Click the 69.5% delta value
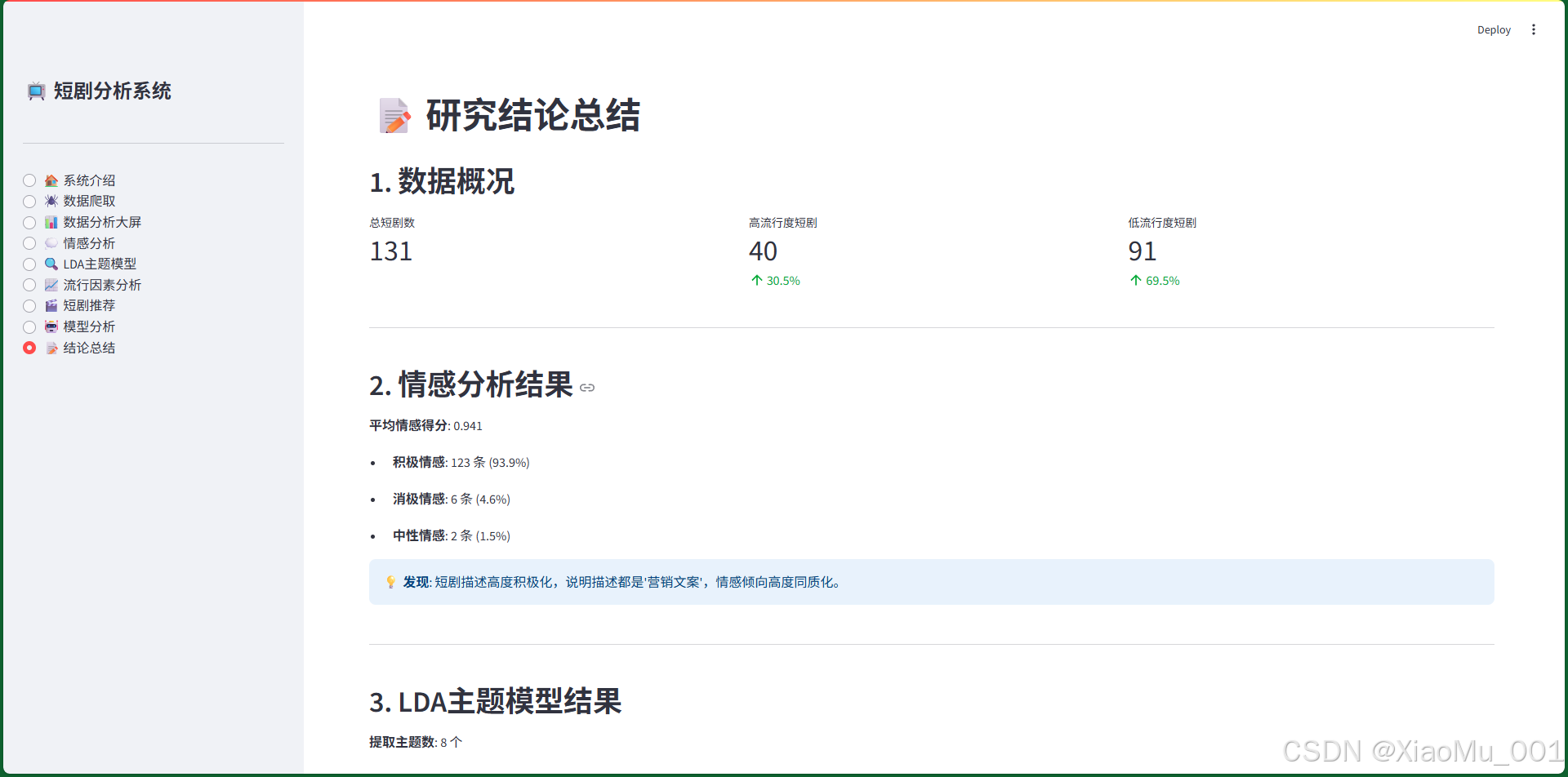1568x777 pixels. pos(1163,281)
